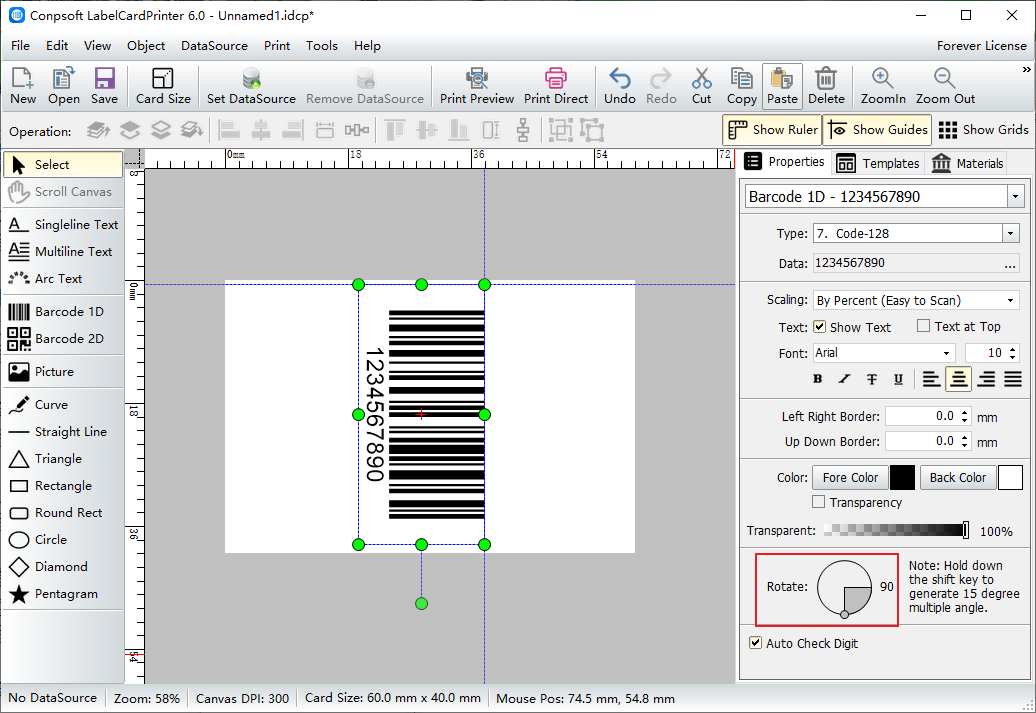Open the Font name dropdown
This screenshot has height=713, width=1036.
[x=947, y=354]
